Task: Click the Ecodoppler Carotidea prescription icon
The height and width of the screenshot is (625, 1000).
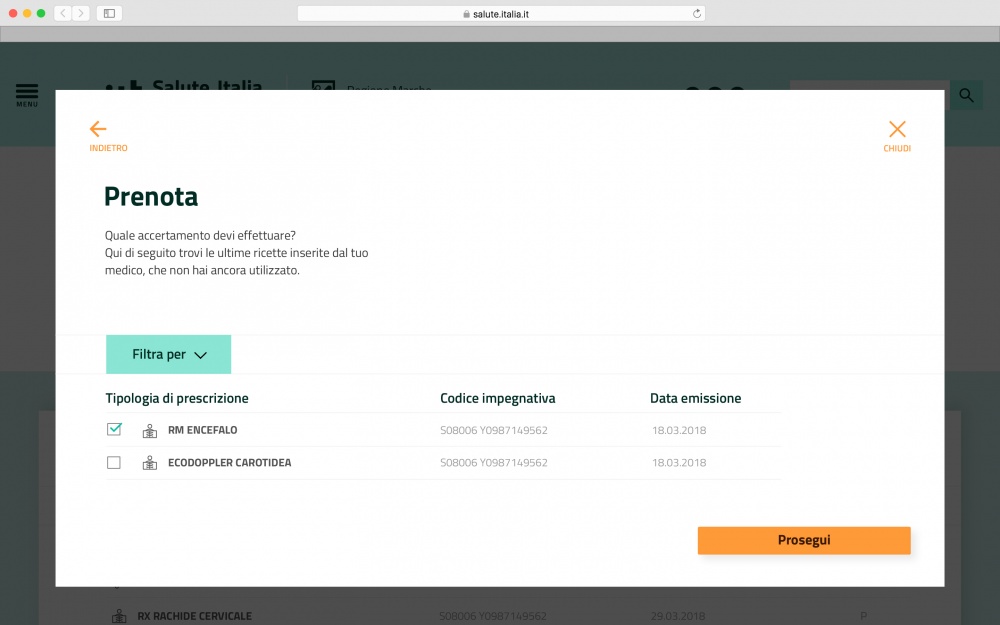Action: pos(150,463)
